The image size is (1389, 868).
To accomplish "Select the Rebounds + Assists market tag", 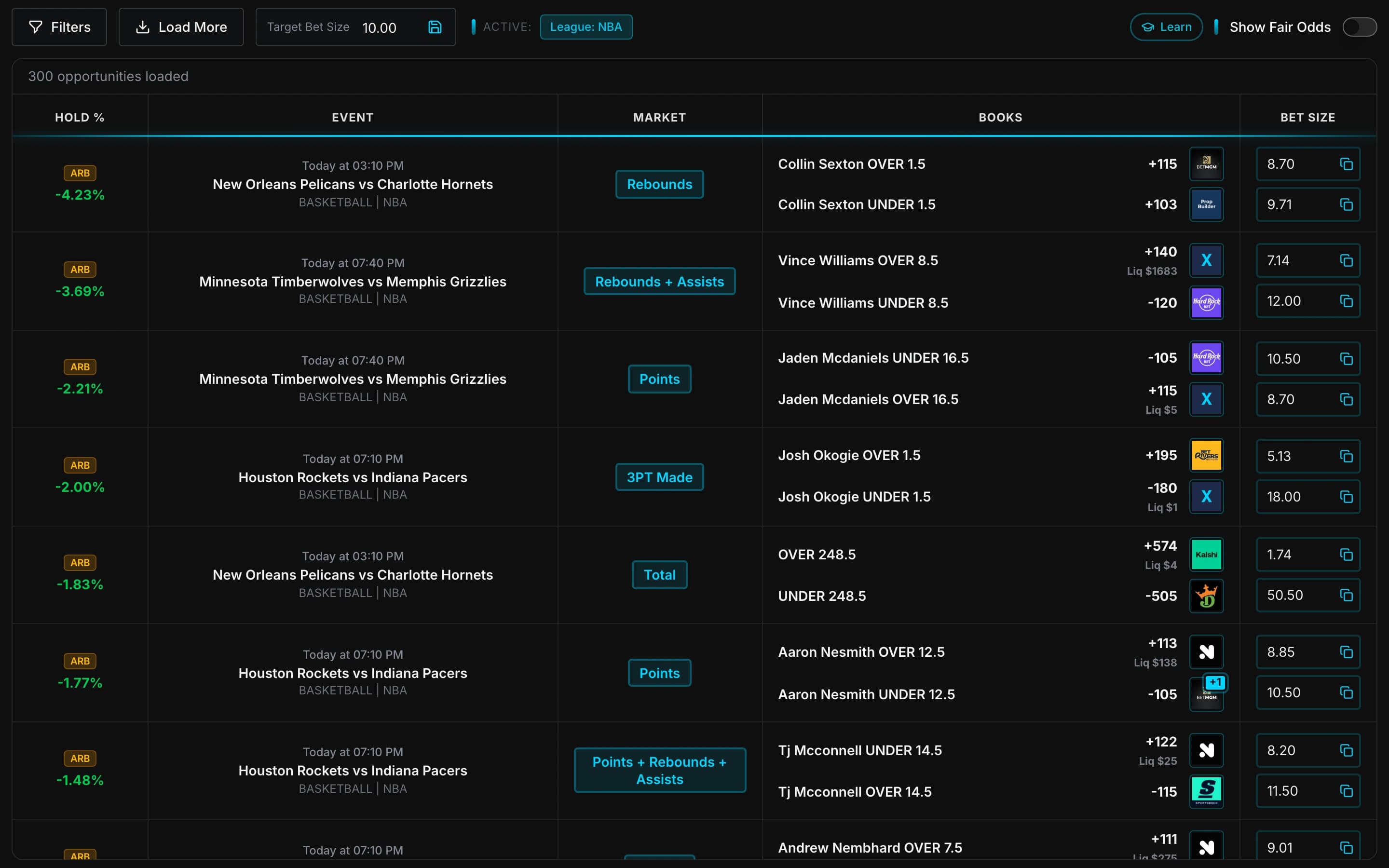I will tap(659, 281).
